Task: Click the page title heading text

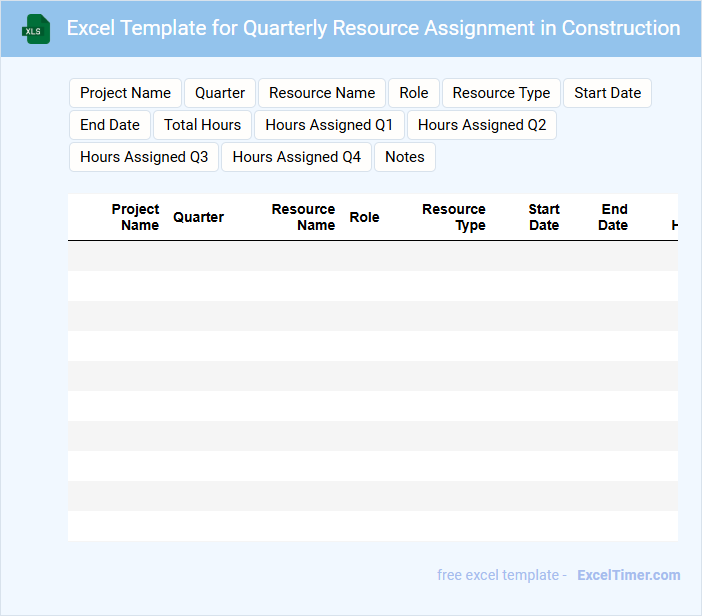Action: click(373, 28)
